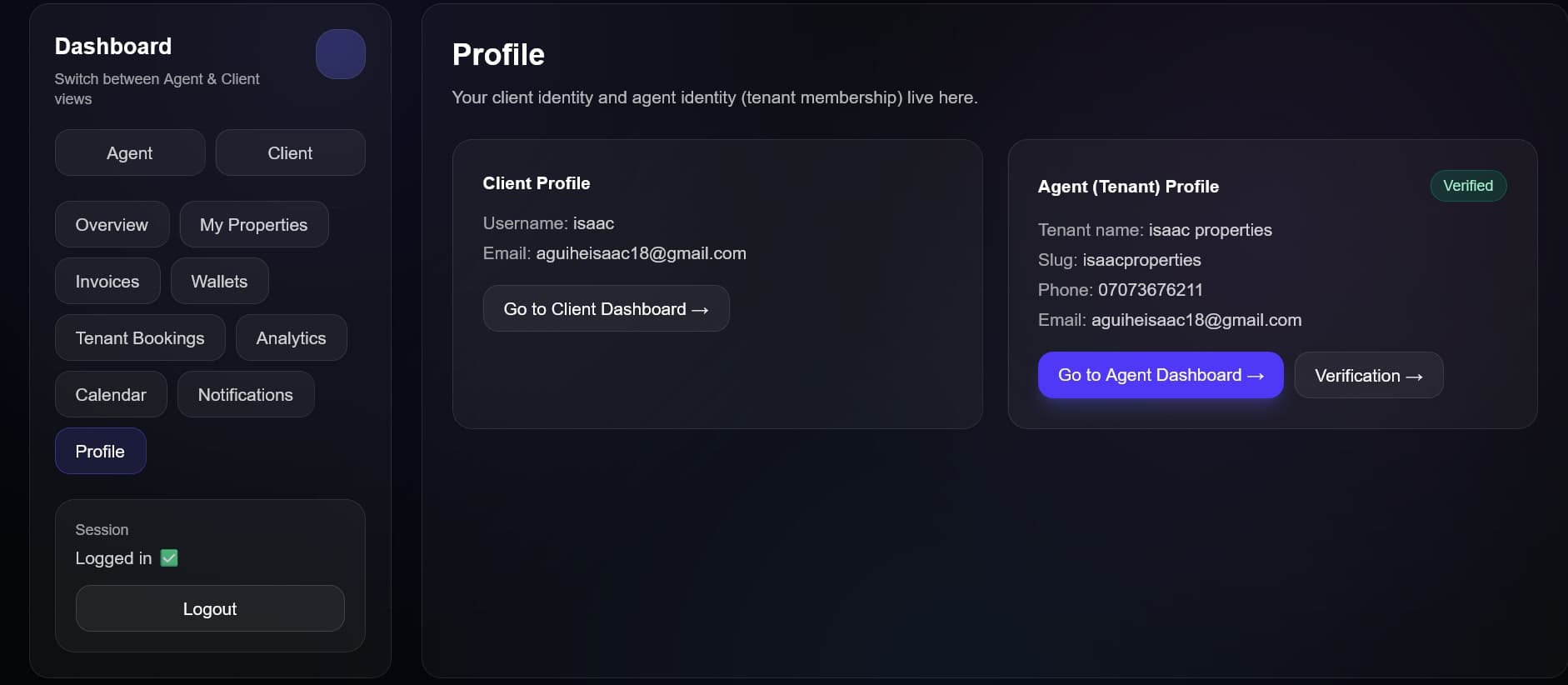The image size is (1568, 685).
Task: Select the Profile nav item
Action: pyautogui.click(x=100, y=451)
